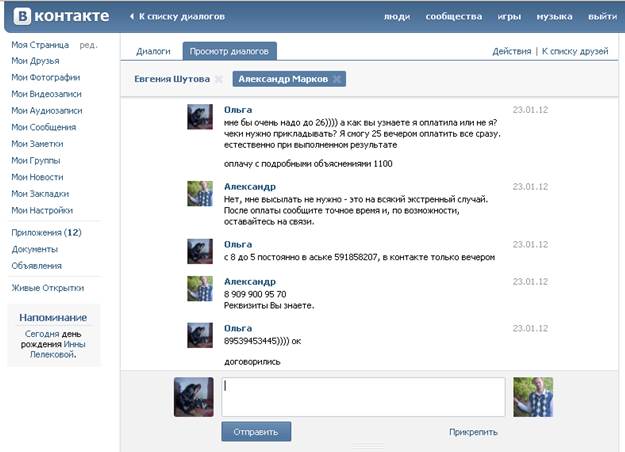This screenshot has height=452, width=625.
Task: Open the 'игры' top menu item
Action: click(509, 17)
